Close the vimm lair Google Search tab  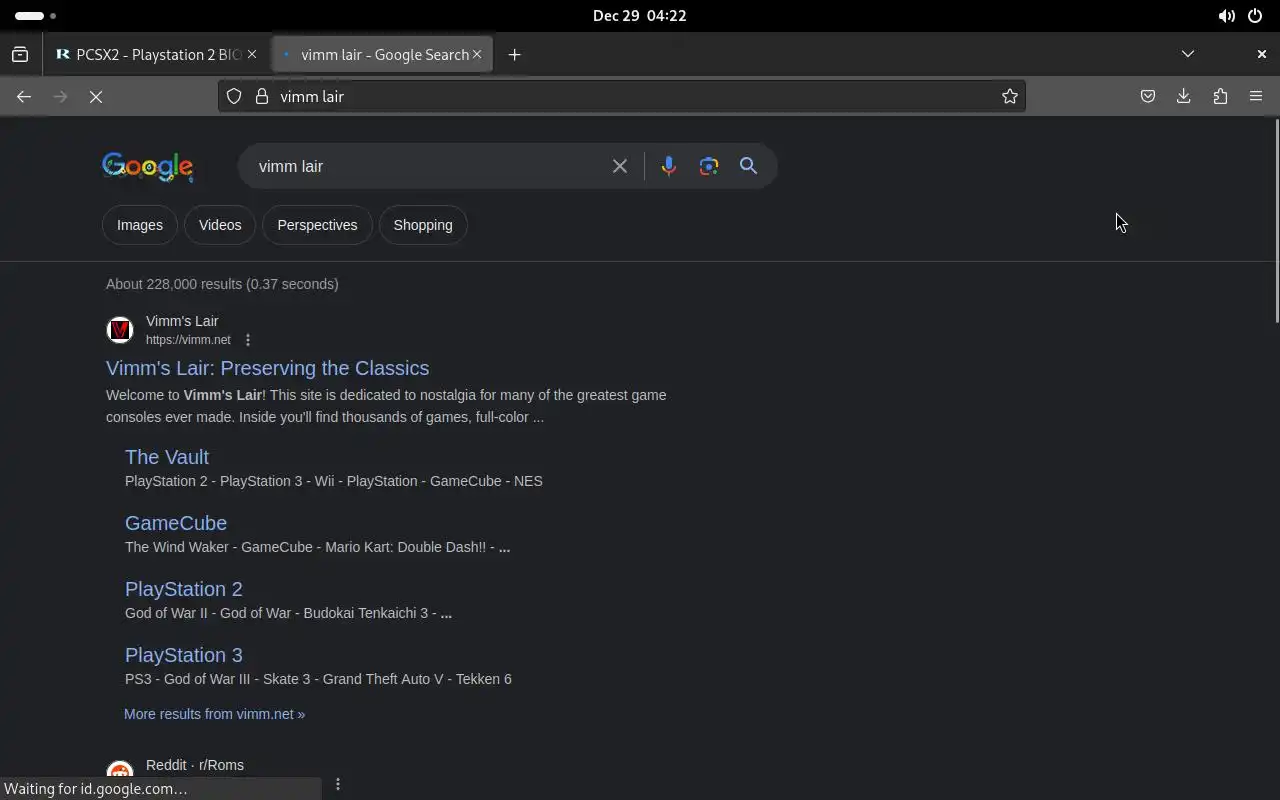pos(477,55)
